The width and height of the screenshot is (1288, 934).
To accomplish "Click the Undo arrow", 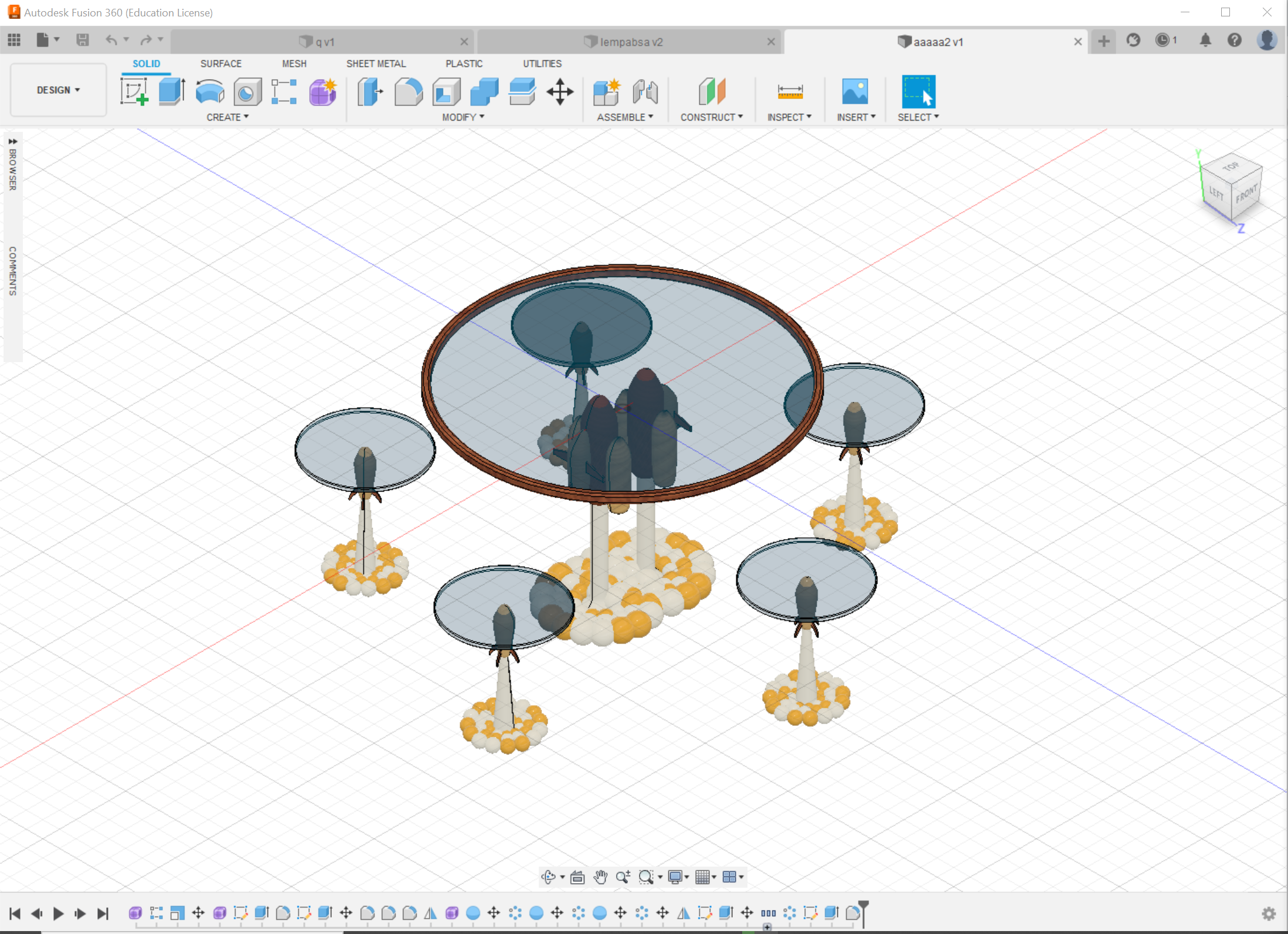I will point(111,40).
